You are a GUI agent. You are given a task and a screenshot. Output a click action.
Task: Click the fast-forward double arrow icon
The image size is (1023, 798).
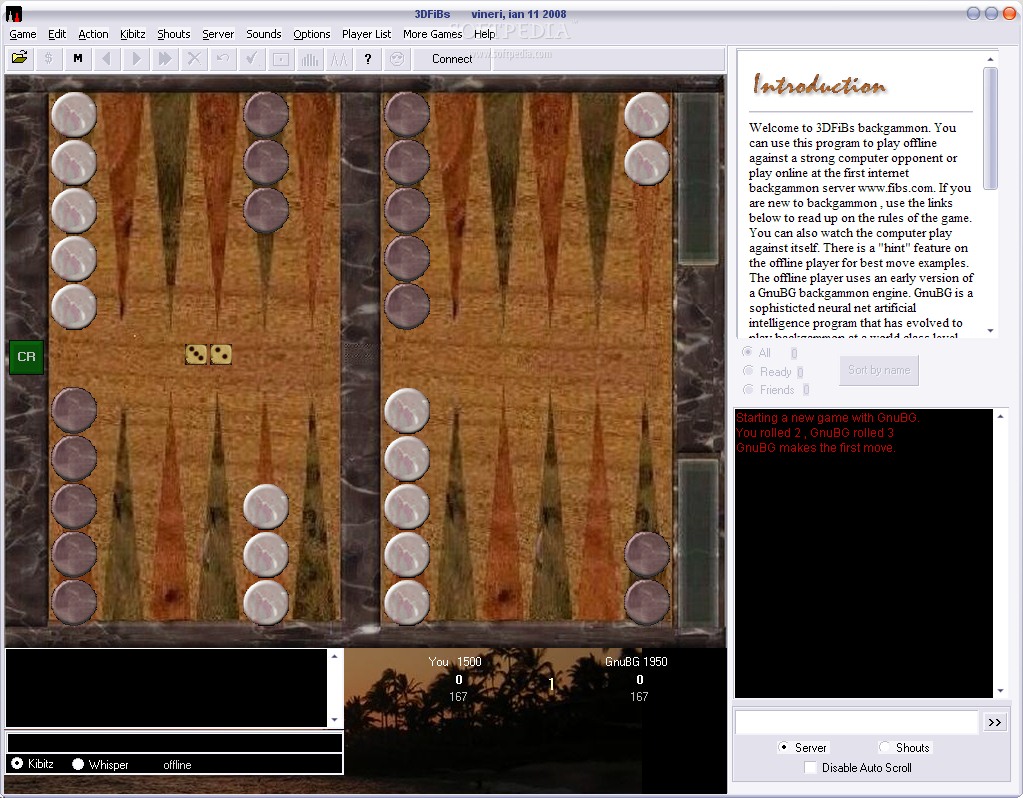tap(164, 59)
